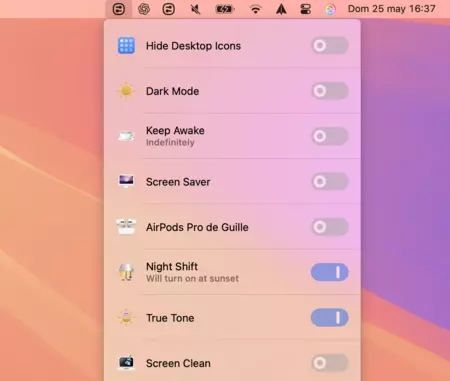Click the monitor icon for Screen Saver
This screenshot has width=450, height=381.
pos(126,181)
